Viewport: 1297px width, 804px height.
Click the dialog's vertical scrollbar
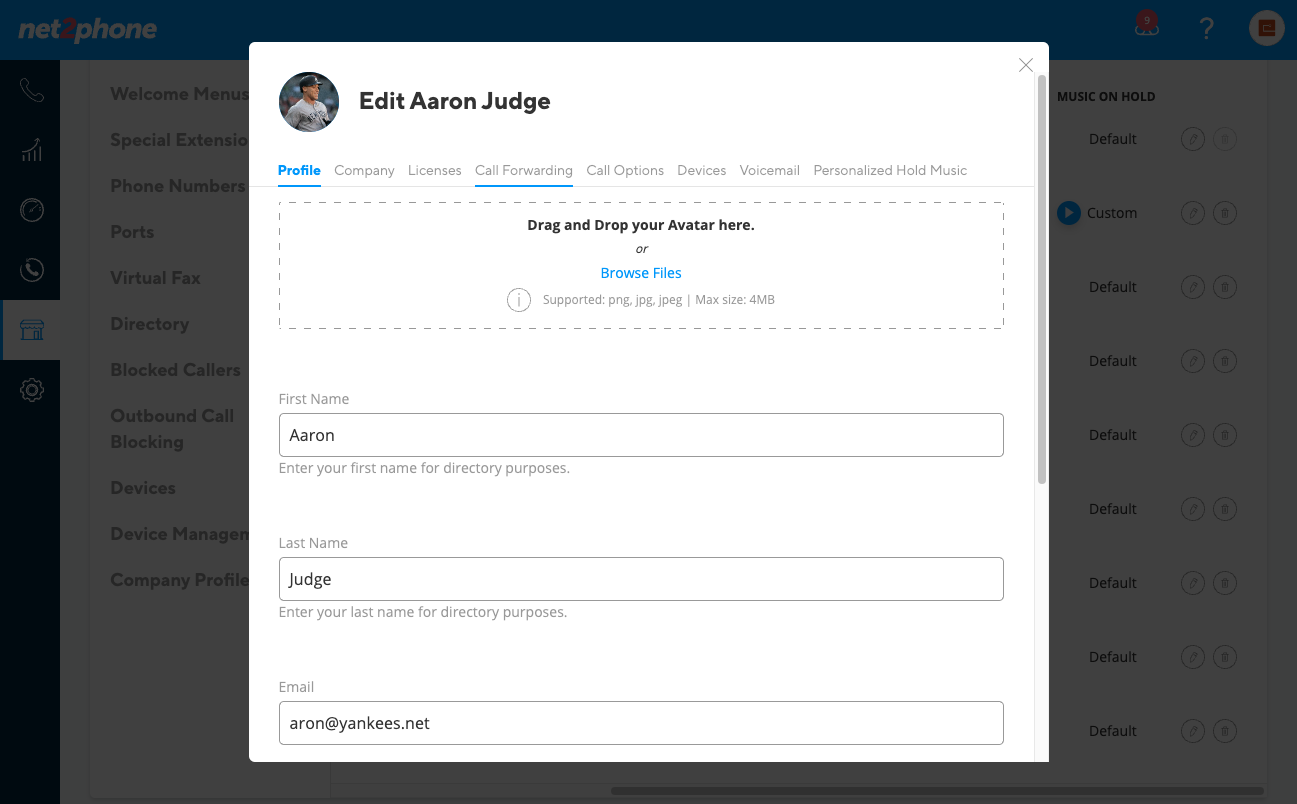(1042, 280)
